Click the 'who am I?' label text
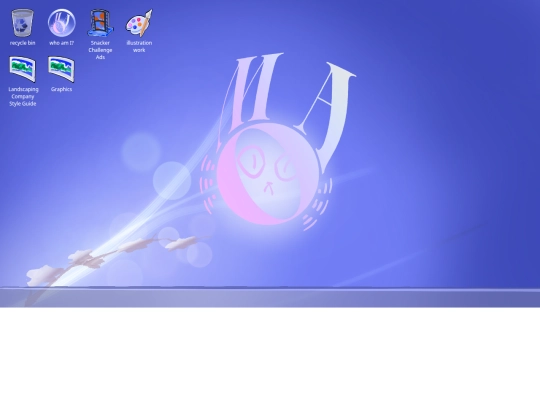 (x=61, y=43)
